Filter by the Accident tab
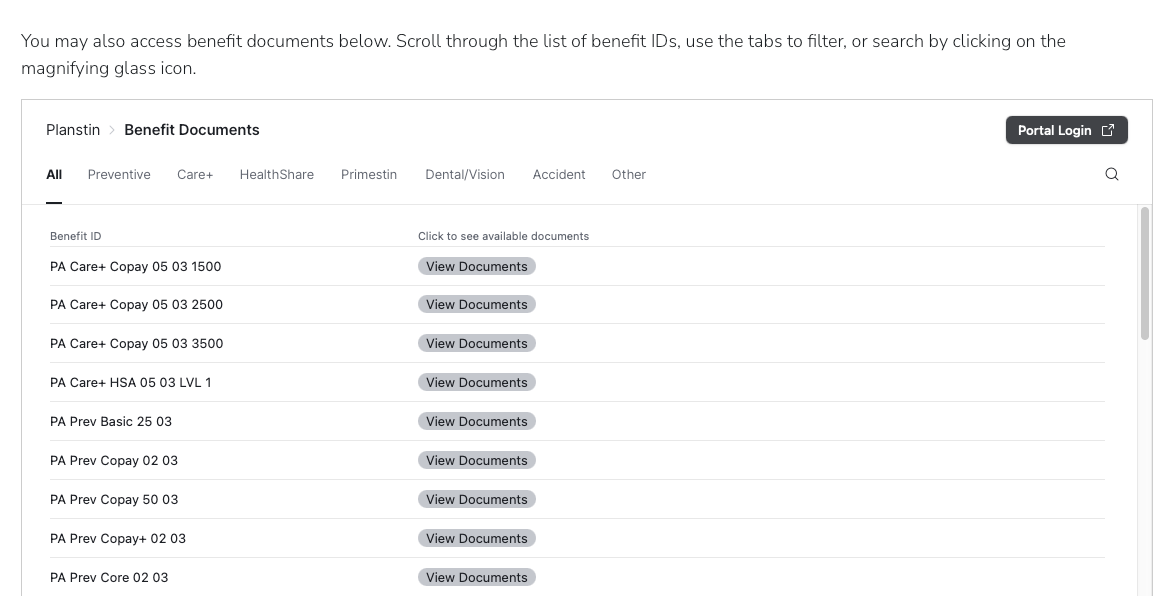This screenshot has height=596, width=1158. click(x=559, y=174)
